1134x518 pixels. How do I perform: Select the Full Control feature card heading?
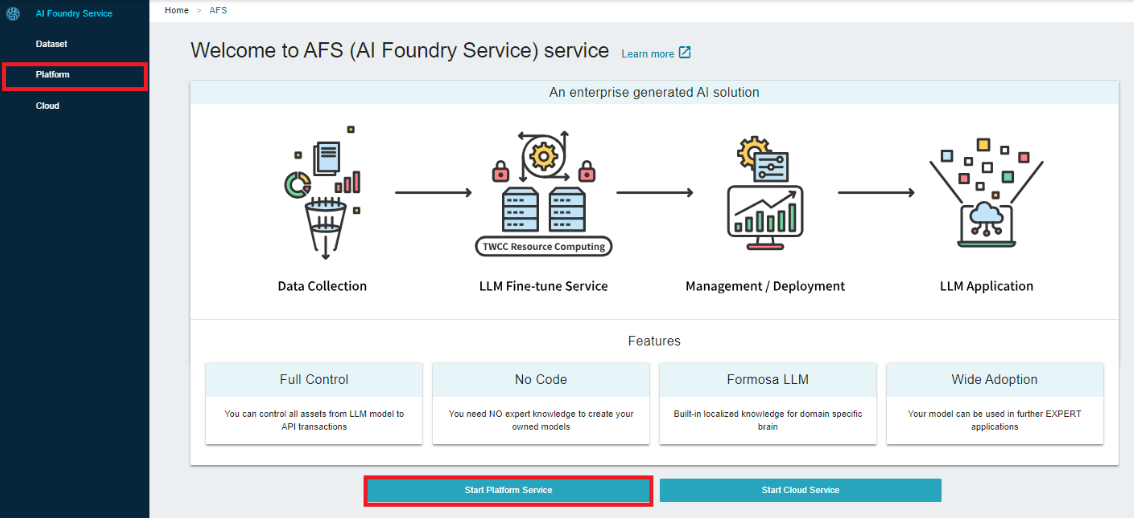314,379
